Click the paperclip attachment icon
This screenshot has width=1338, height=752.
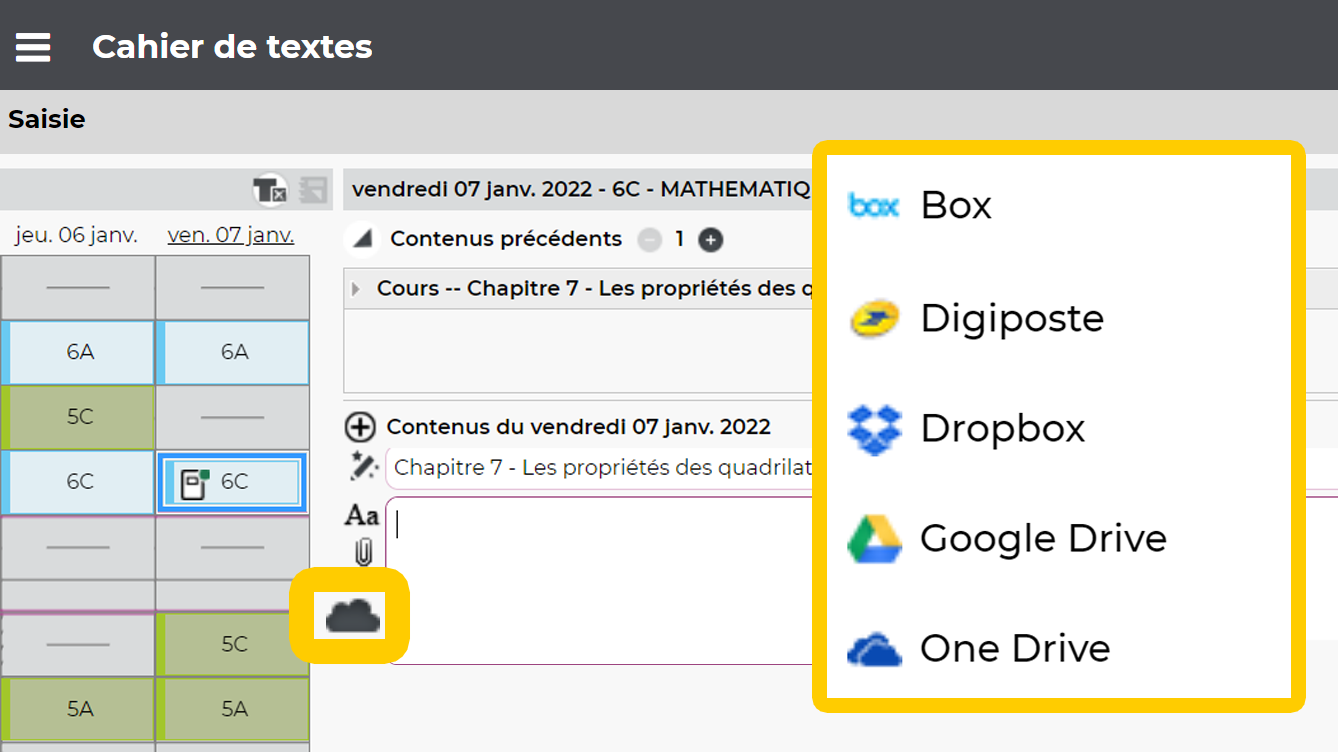tap(363, 552)
